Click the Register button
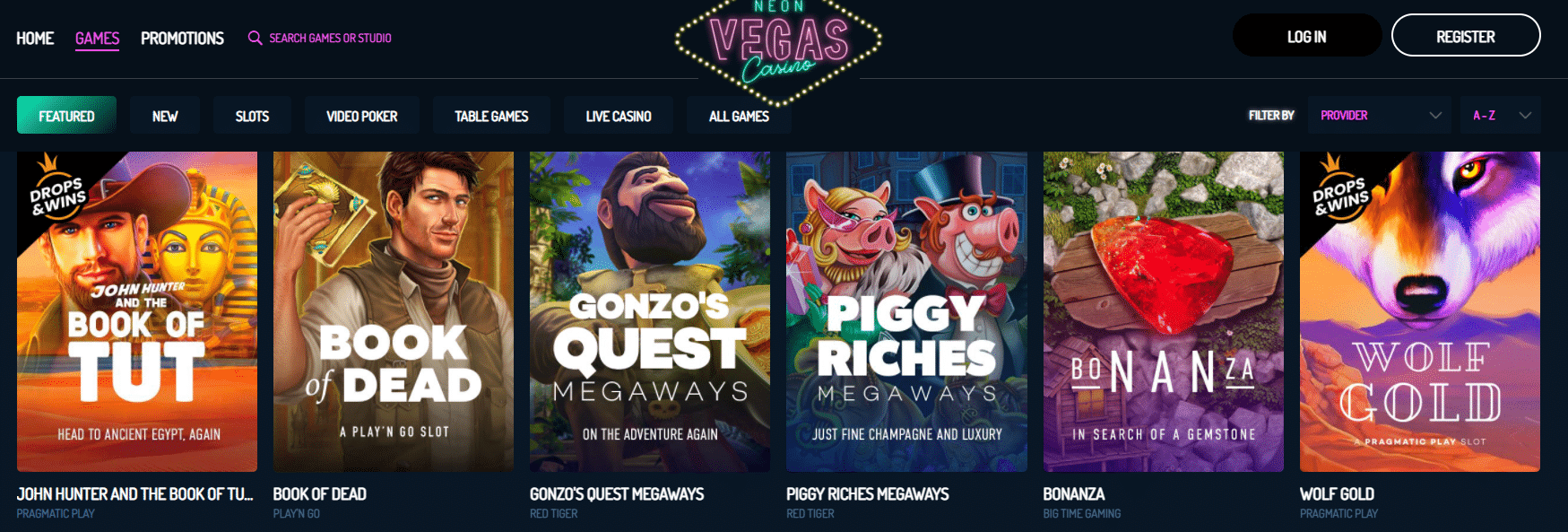 [x=1466, y=36]
